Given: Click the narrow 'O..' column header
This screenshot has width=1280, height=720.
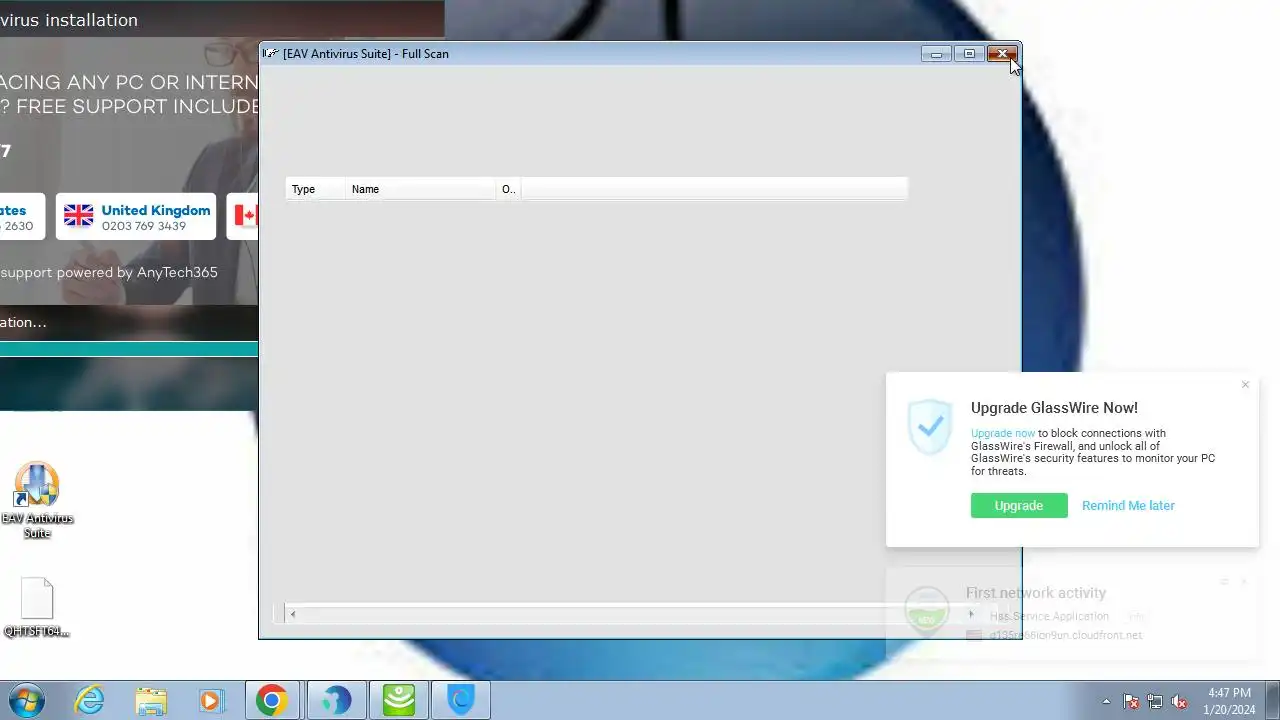Looking at the screenshot, I should tap(509, 189).
